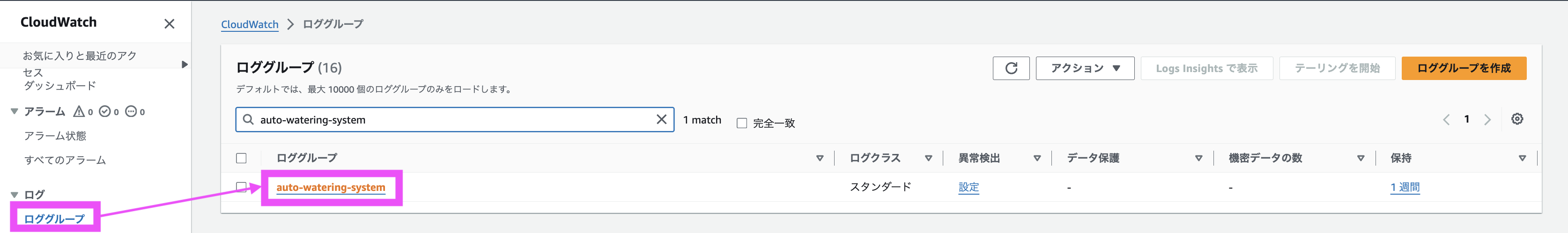Click the refresh log groups icon
This screenshot has height=233, width=1568.
click(x=1011, y=68)
